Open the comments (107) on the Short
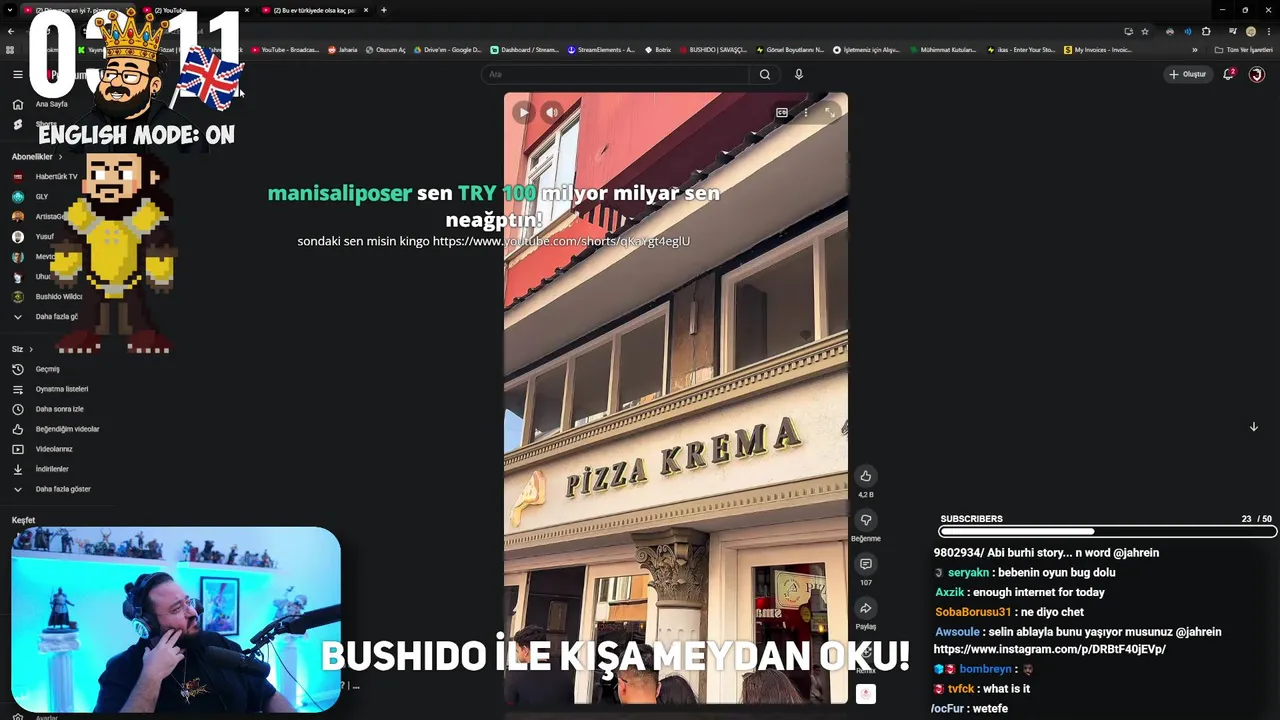 866,564
